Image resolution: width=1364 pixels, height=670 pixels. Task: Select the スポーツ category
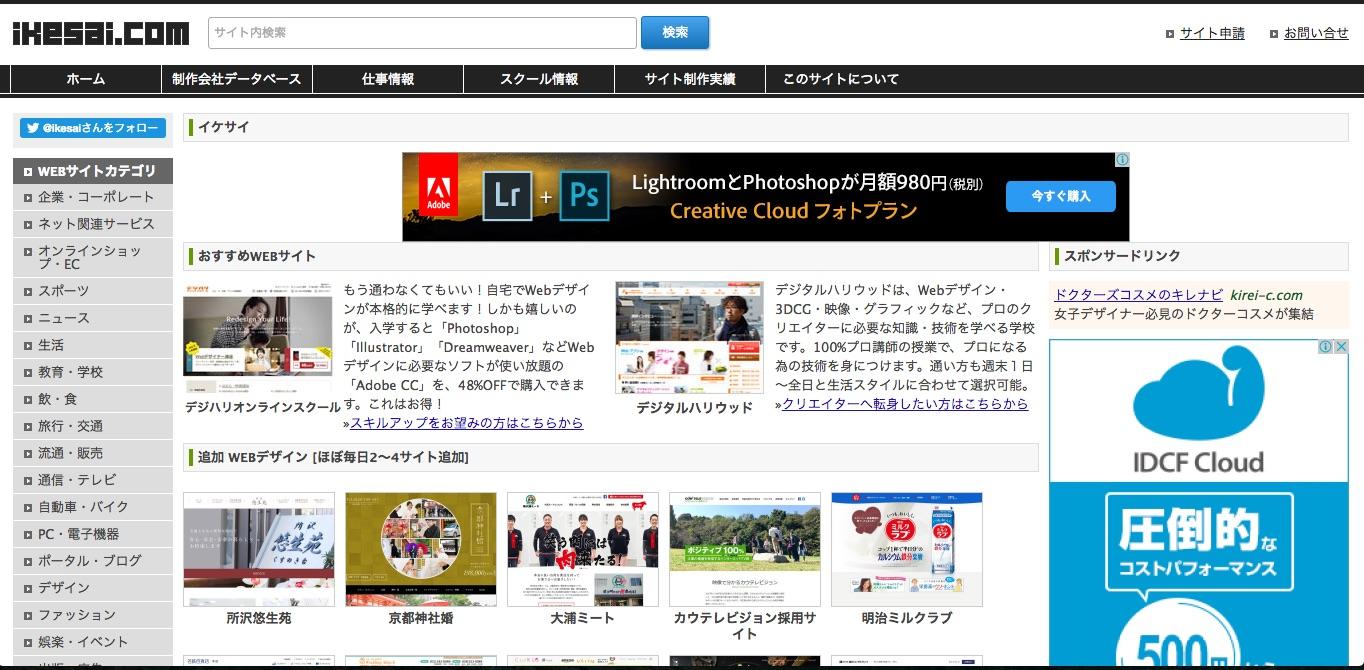point(93,291)
